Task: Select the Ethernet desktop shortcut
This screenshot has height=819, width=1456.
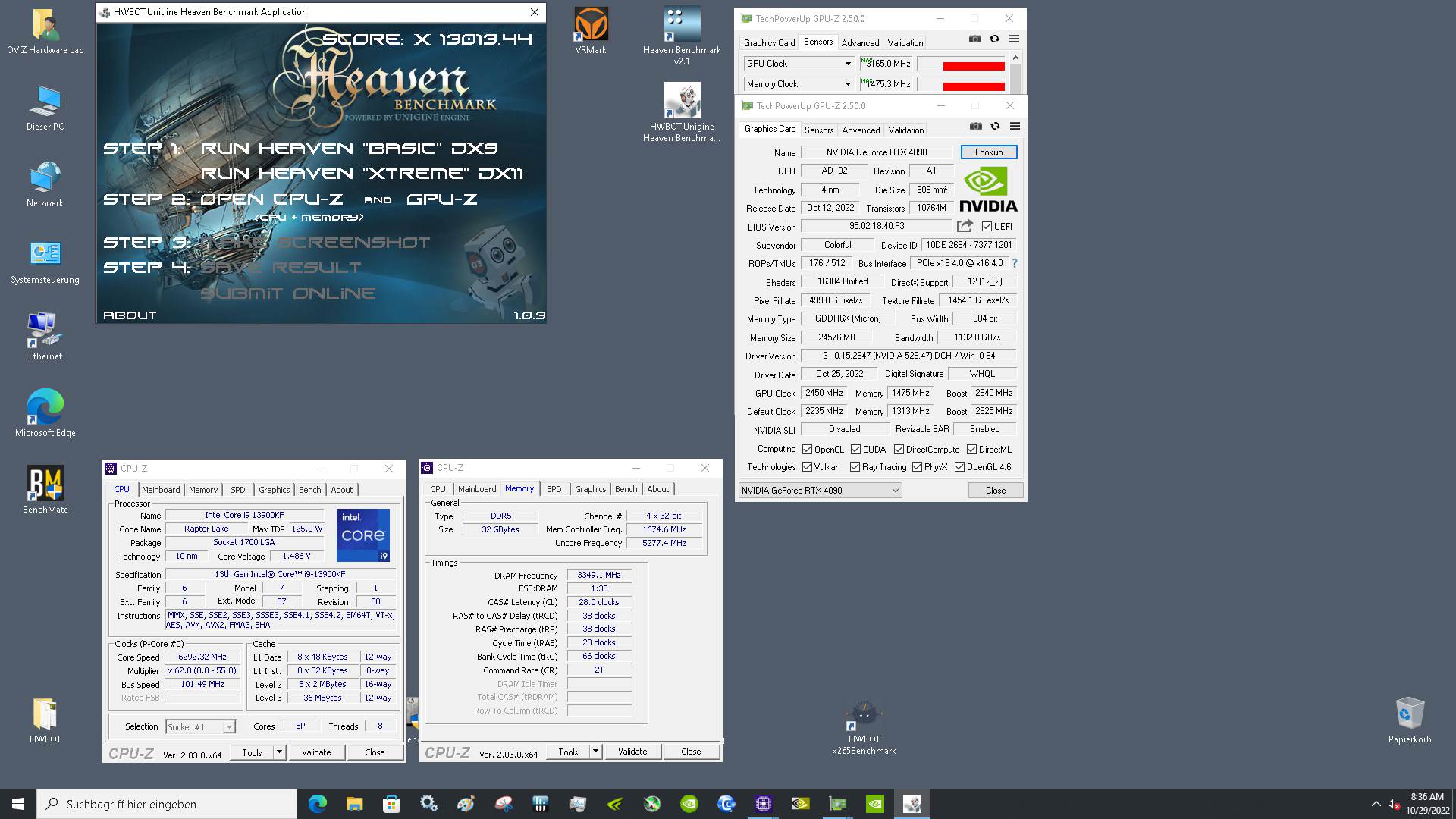Action: 45,337
